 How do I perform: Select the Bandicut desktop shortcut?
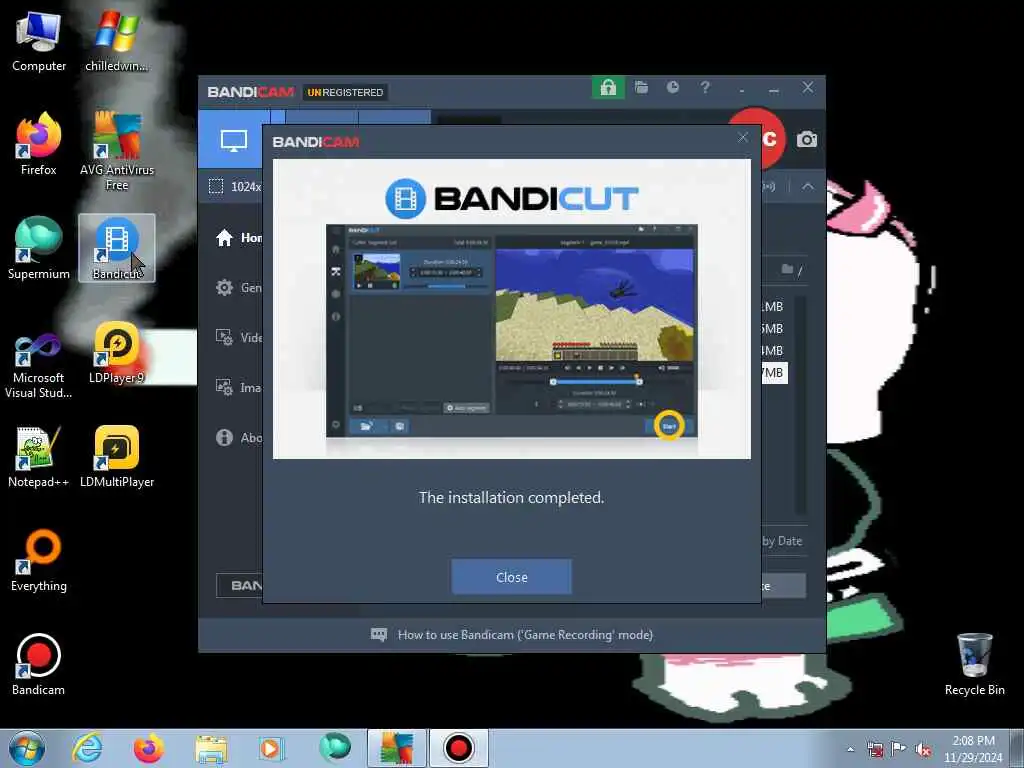coord(117,248)
